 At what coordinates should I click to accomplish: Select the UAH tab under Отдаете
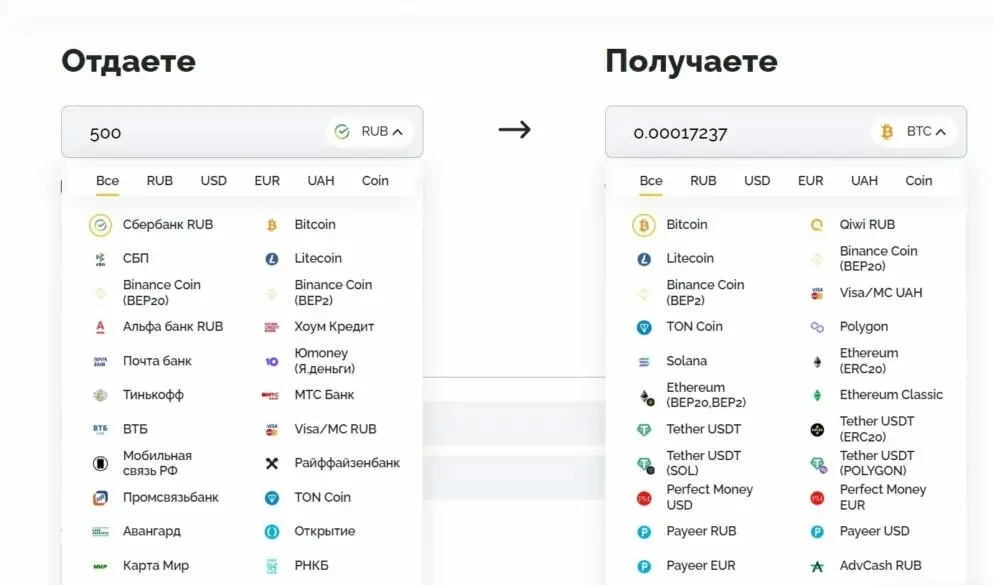point(320,181)
